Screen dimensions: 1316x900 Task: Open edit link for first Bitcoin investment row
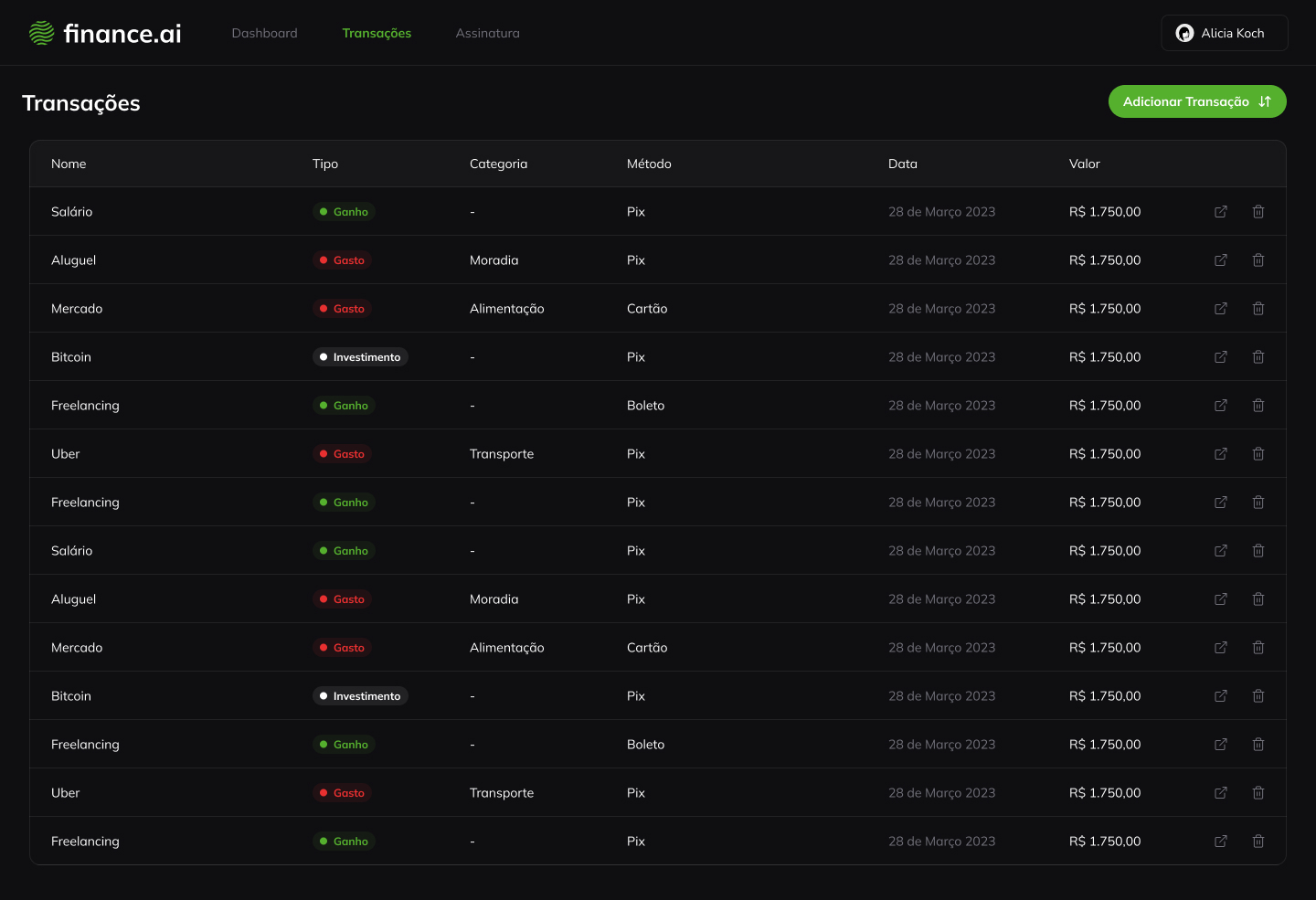point(1220,357)
